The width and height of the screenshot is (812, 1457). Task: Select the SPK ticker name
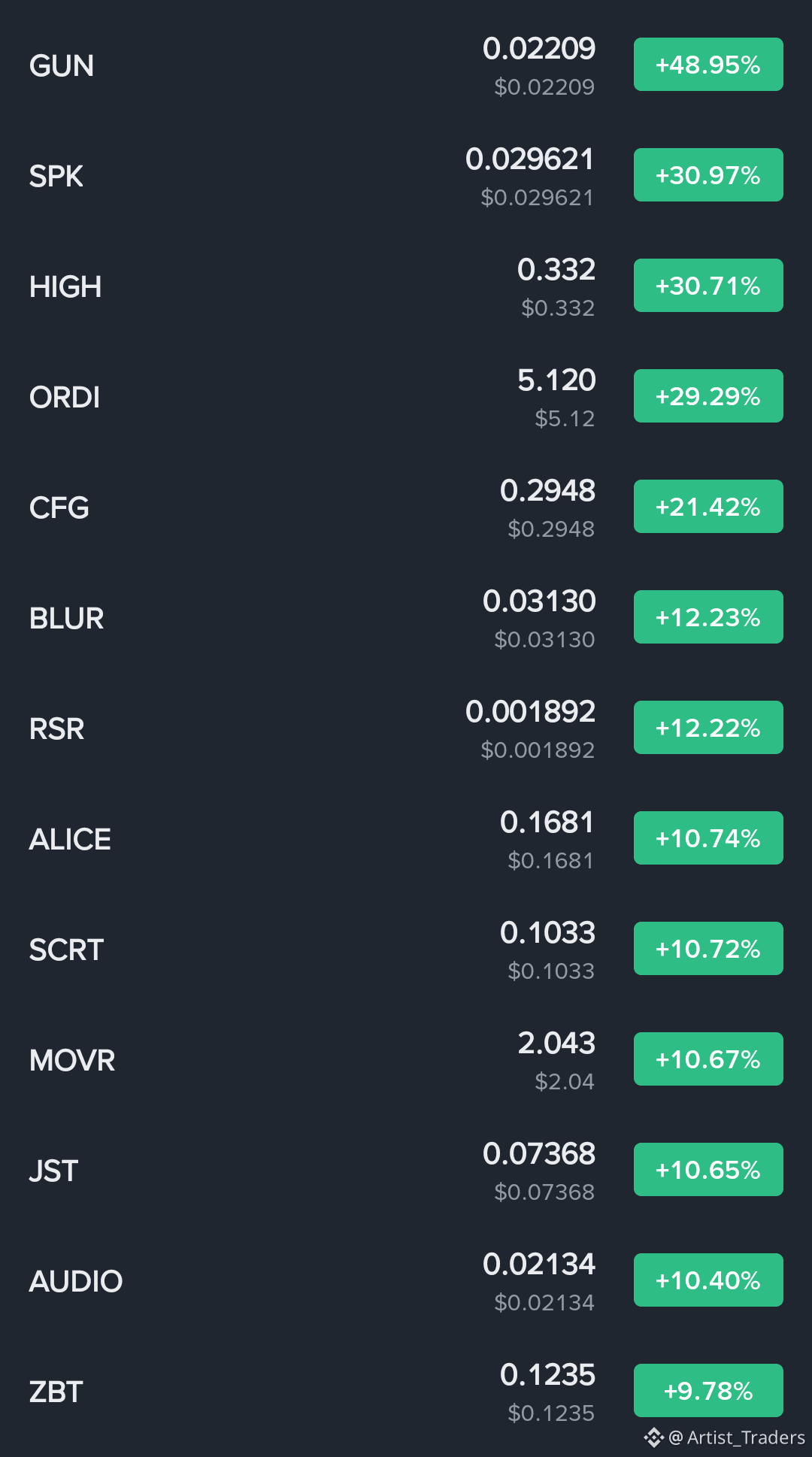click(56, 177)
